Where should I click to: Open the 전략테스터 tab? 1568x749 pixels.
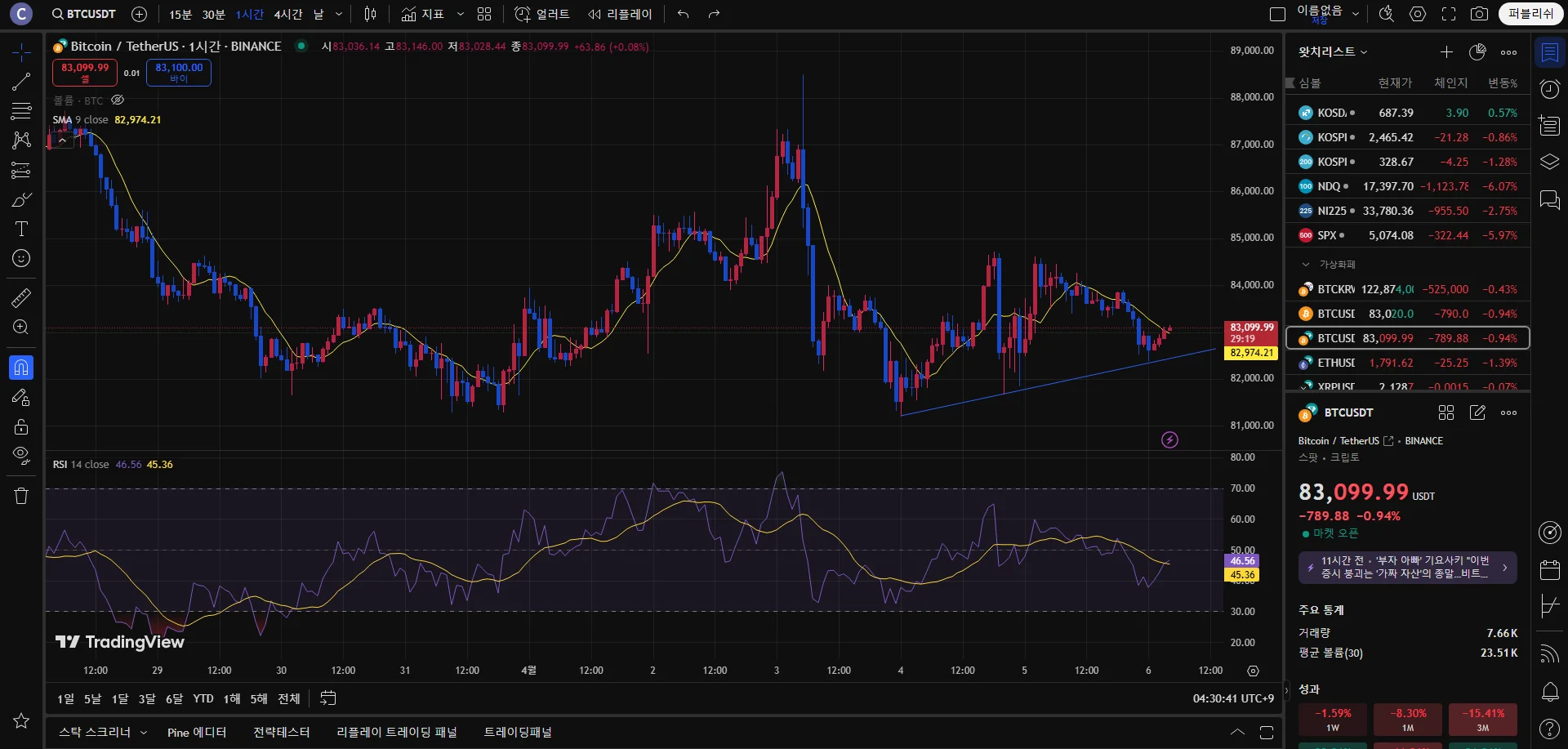282,733
